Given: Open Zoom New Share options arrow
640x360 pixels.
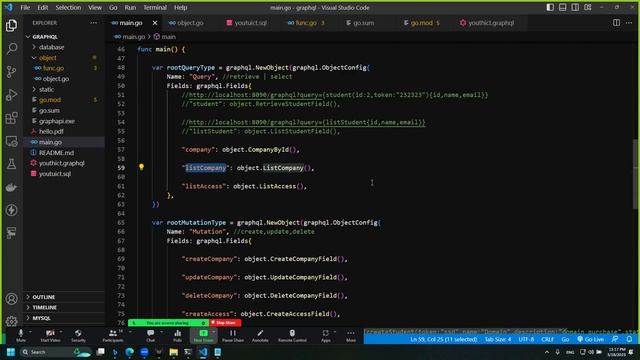Looking at the screenshot, I should coord(213,332).
